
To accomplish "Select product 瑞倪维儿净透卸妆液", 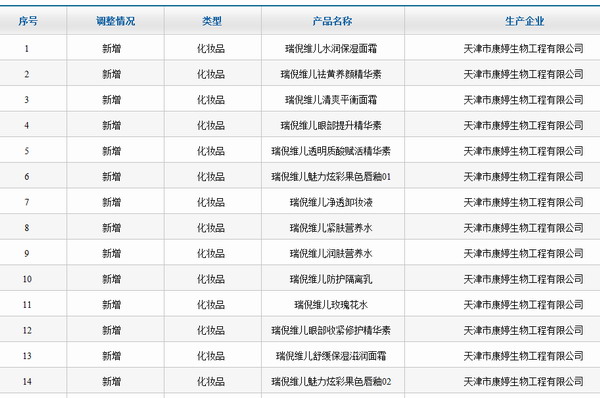I will [x=331, y=202].
